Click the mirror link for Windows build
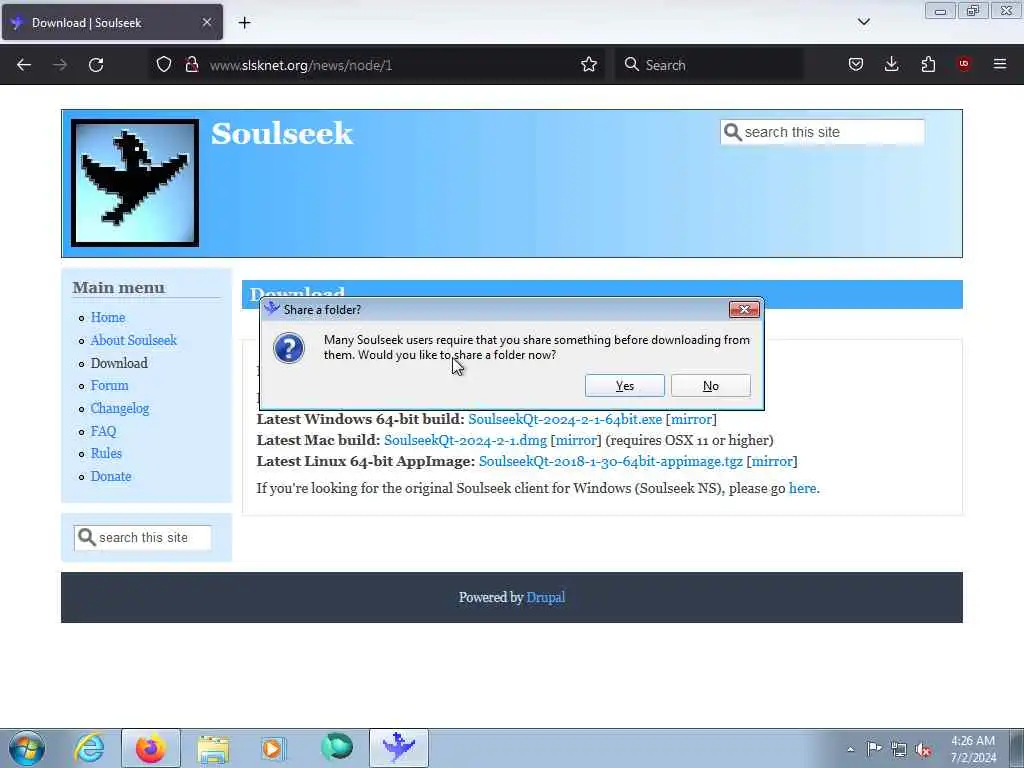This screenshot has width=1024, height=768. pos(691,419)
